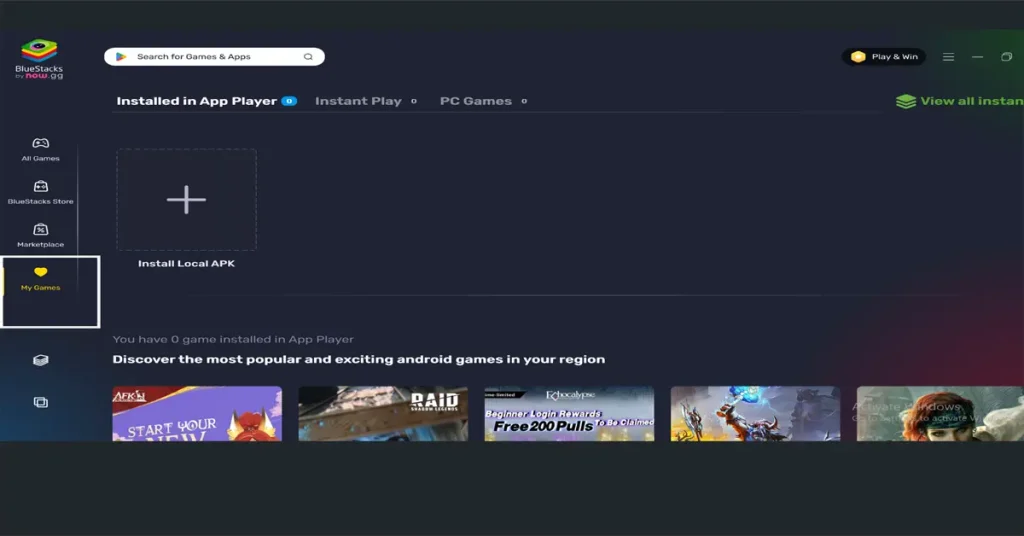Select My Games heart icon

pyautogui.click(x=41, y=272)
